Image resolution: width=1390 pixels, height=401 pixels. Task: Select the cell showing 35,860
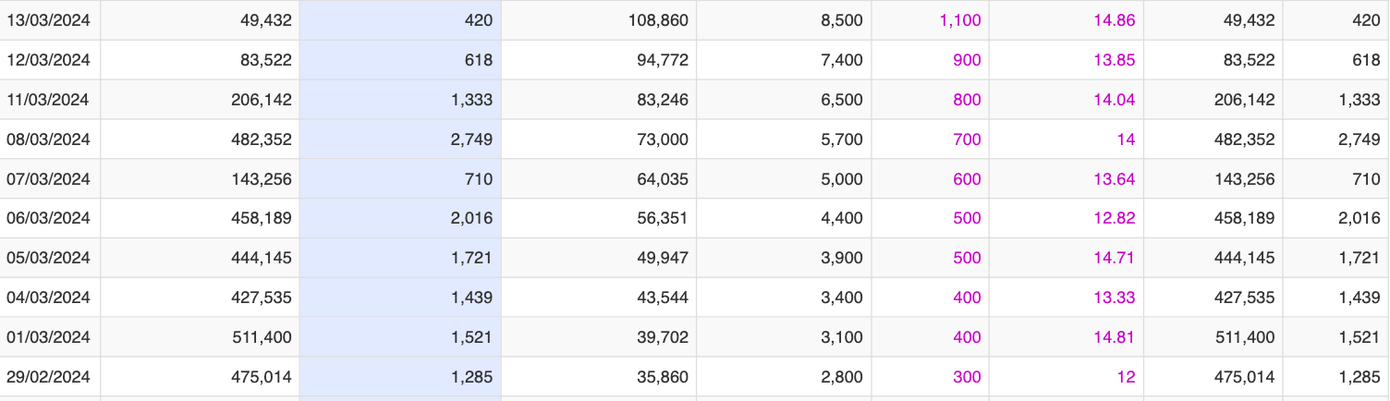click(x=661, y=377)
